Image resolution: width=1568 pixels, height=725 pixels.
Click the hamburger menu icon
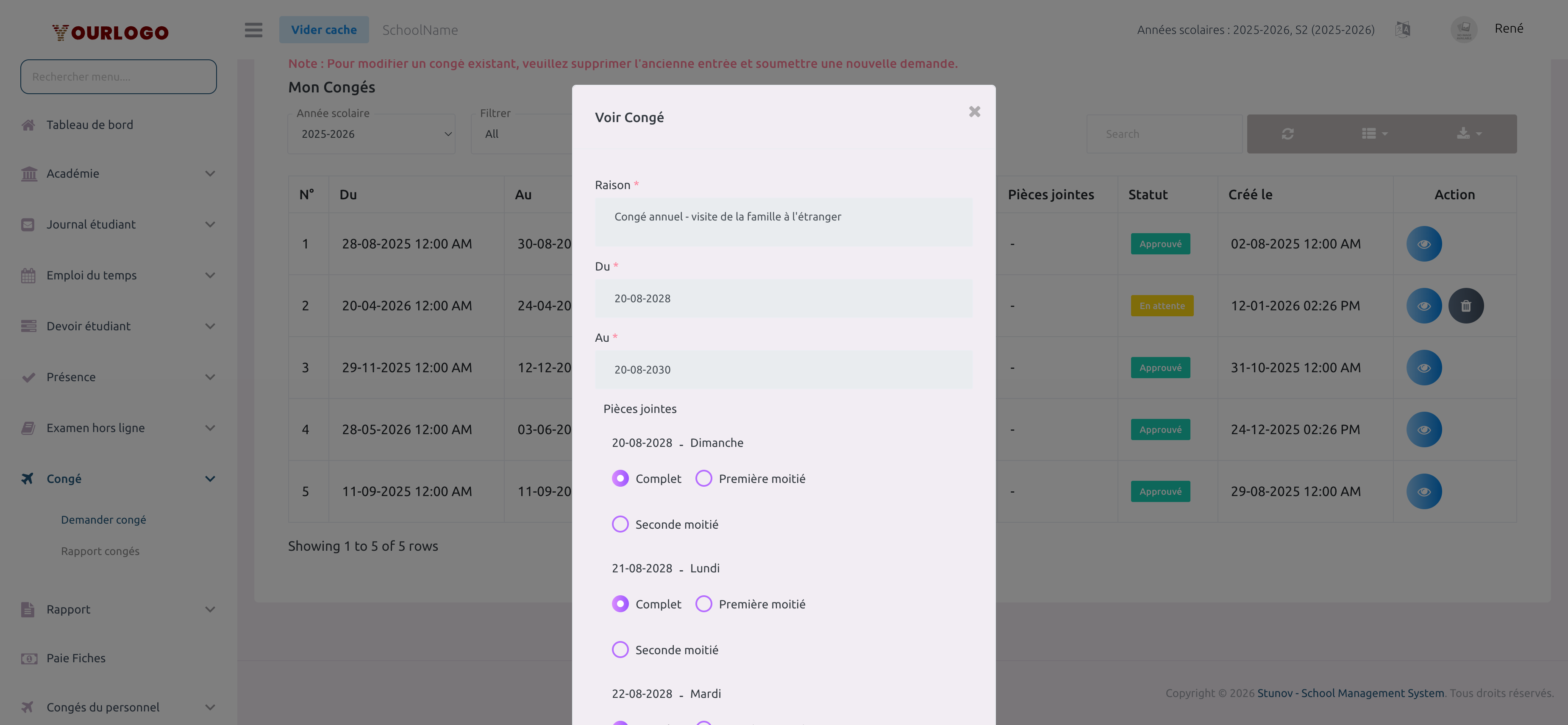click(253, 30)
